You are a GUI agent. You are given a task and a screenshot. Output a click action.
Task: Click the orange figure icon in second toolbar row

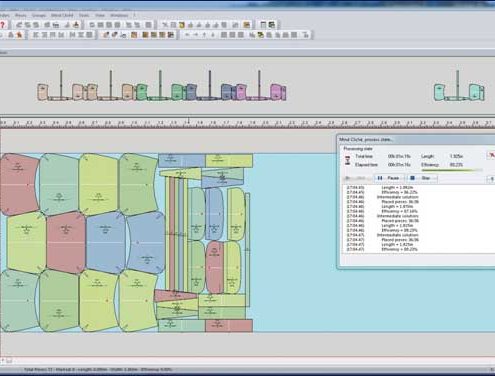[x=19, y=35]
